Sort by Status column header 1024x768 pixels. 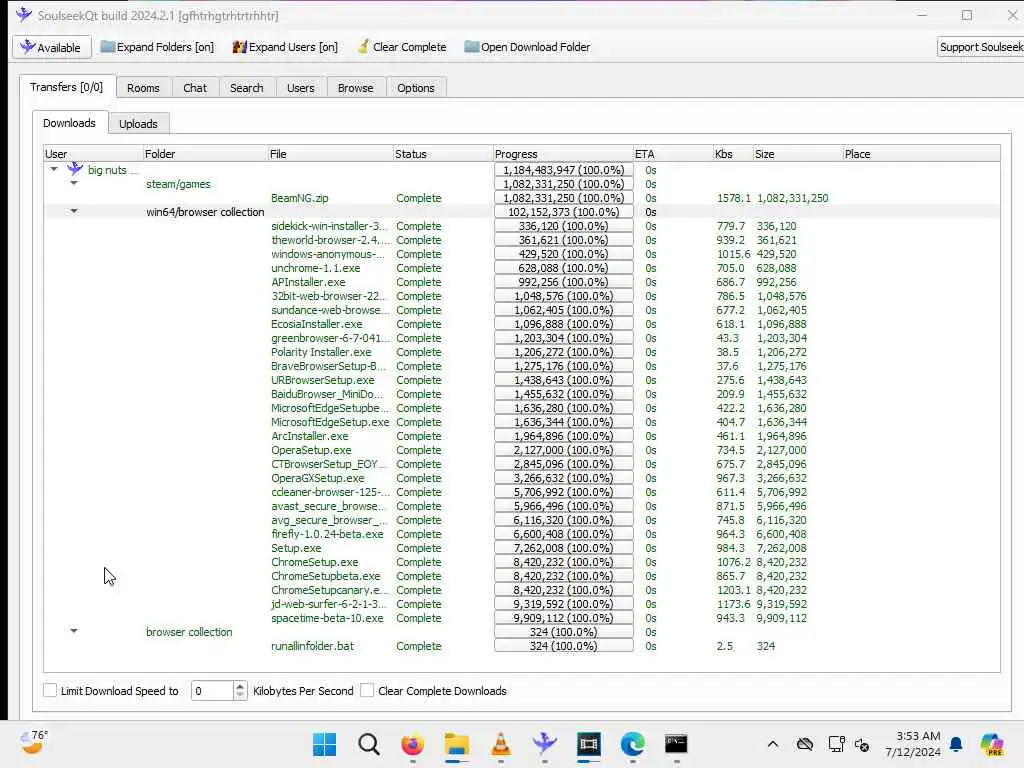(443, 154)
